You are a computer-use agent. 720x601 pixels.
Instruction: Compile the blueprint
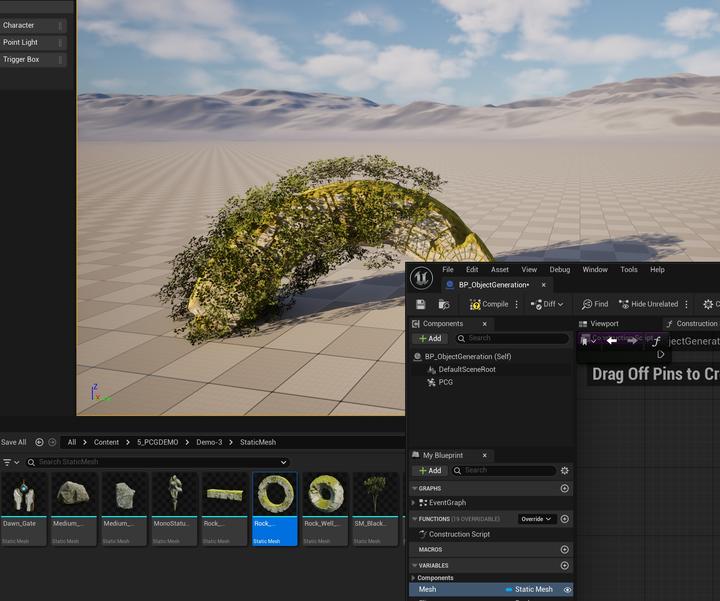489,304
